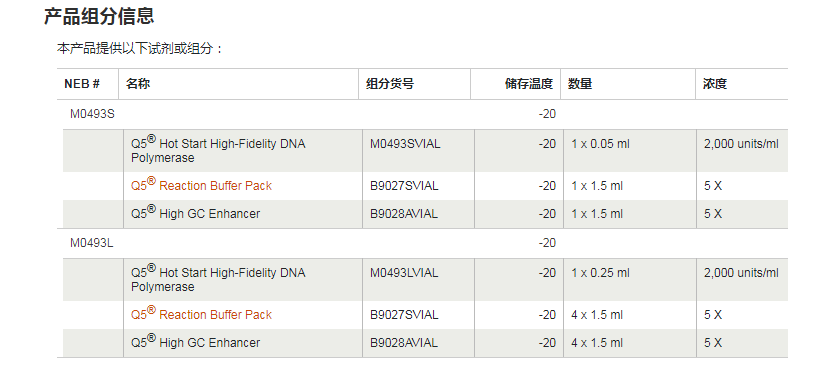The image size is (814, 368).
Task: Click the 组分货号 column header
Action: point(390,84)
